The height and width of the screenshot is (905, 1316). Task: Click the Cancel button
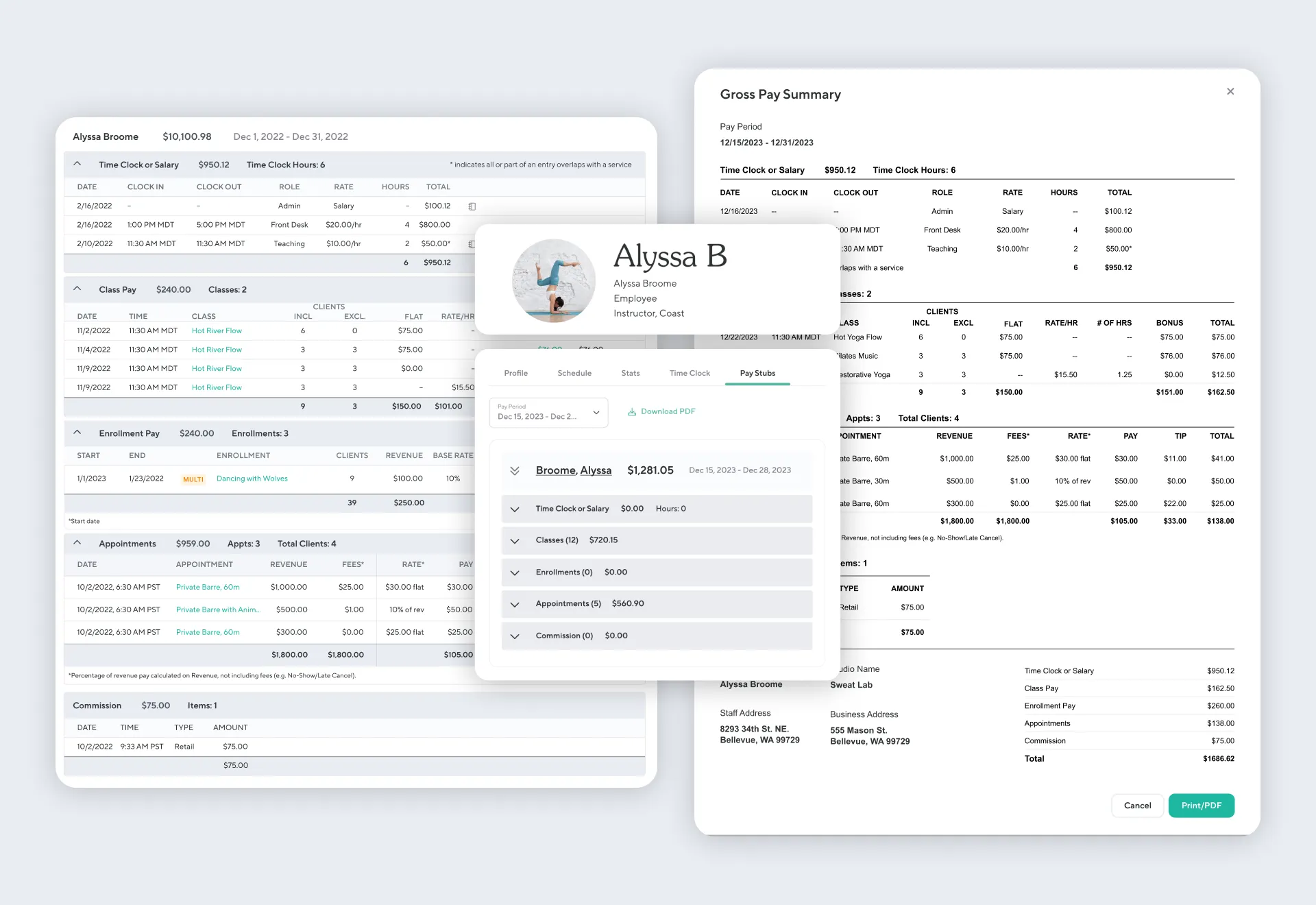(1137, 806)
